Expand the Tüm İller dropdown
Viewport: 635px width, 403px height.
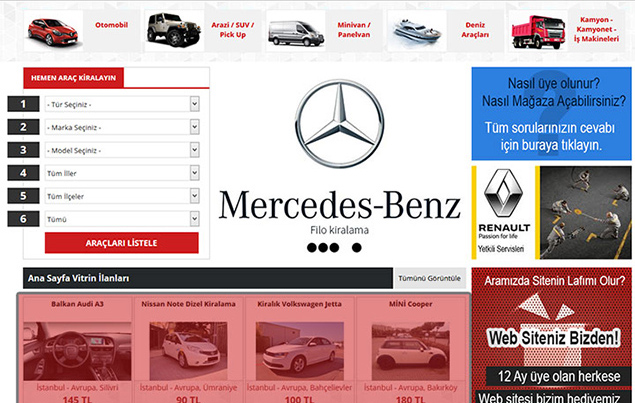pos(122,173)
